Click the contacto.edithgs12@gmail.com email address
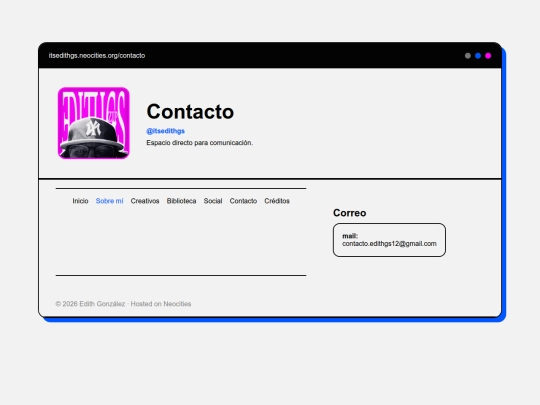This screenshot has height=405, width=540. click(389, 243)
